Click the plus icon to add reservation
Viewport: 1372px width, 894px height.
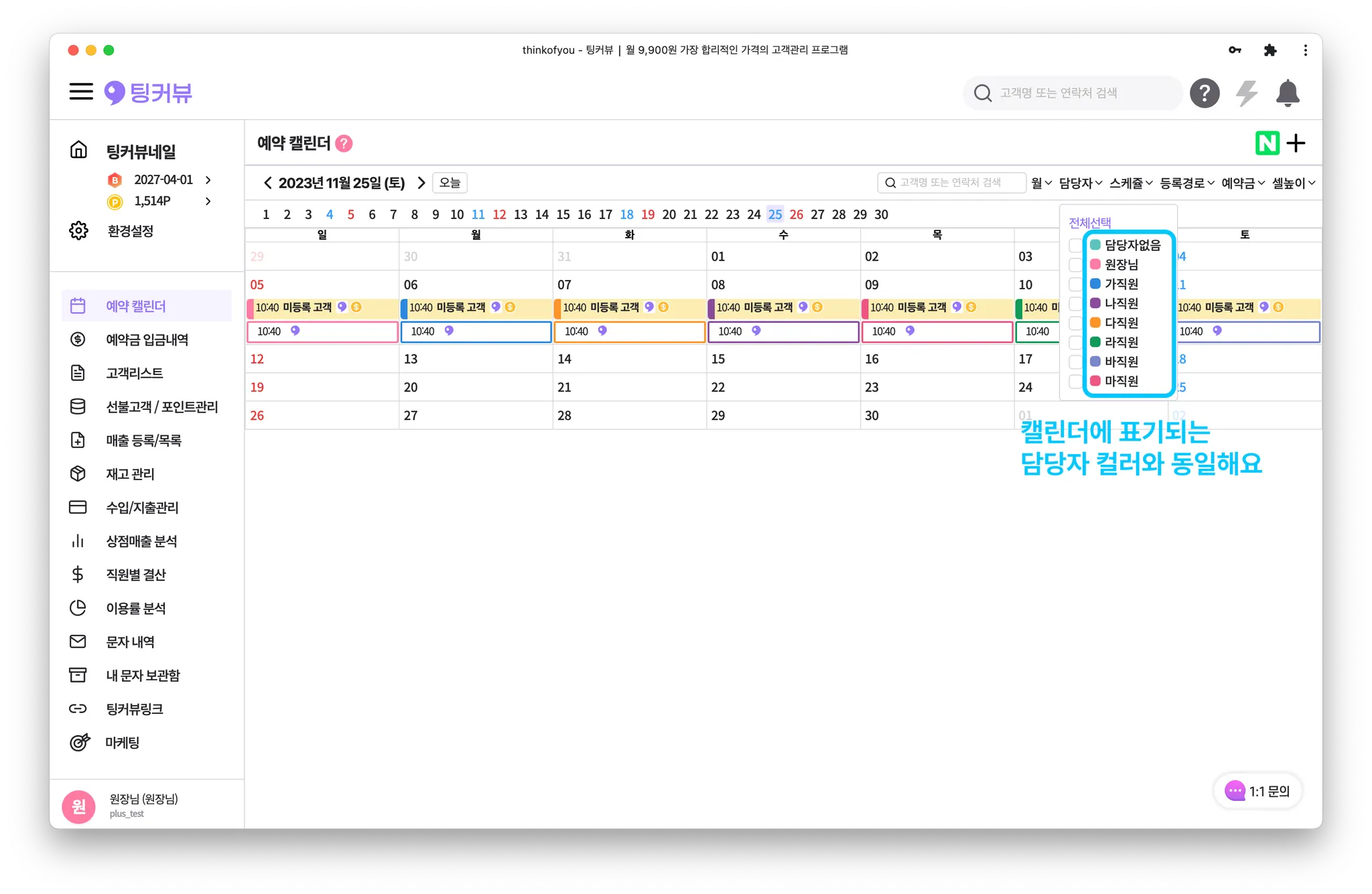(x=1296, y=143)
